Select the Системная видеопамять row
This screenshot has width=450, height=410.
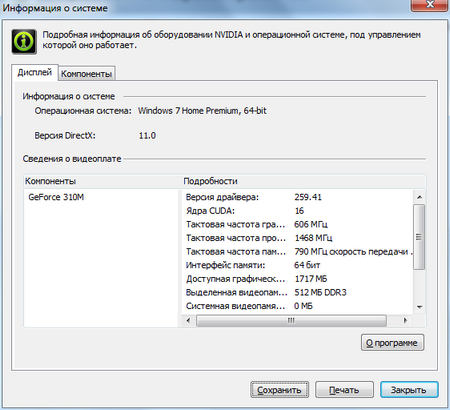[297, 306]
